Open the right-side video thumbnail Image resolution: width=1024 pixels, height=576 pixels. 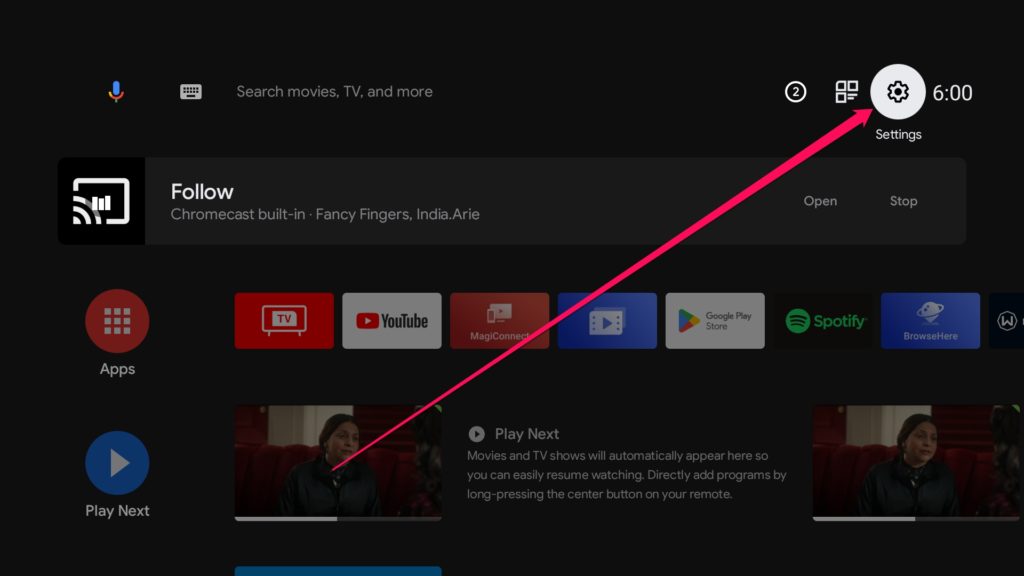(918, 461)
